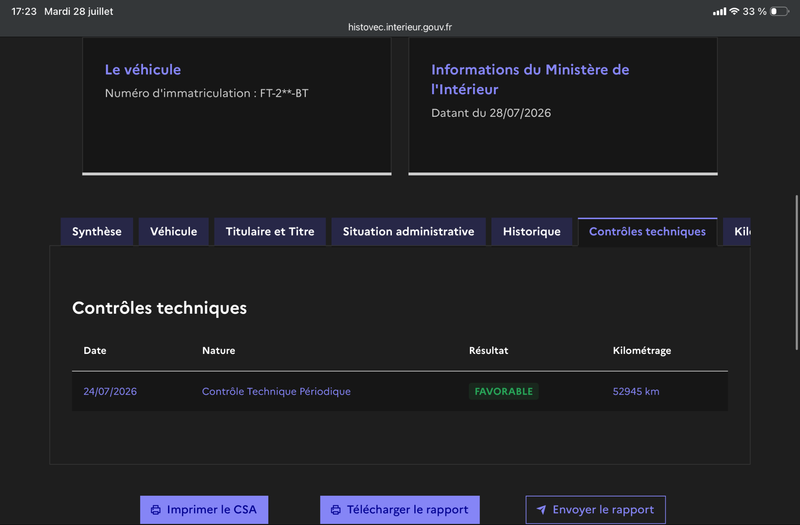Click the Résultat column header
The height and width of the screenshot is (525, 800).
(488, 351)
